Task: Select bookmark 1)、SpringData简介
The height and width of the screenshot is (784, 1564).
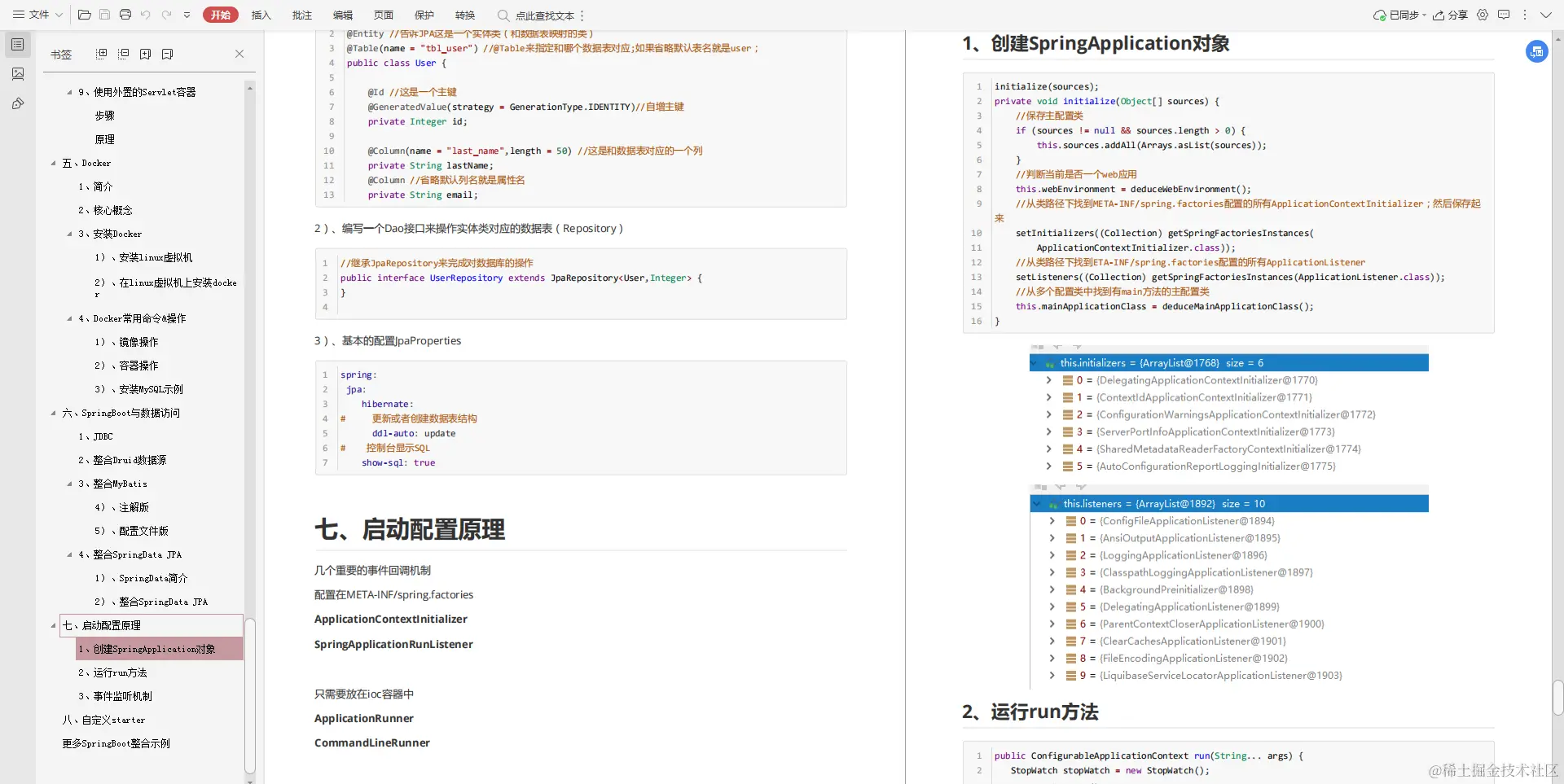Action: [x=141, y=578]
